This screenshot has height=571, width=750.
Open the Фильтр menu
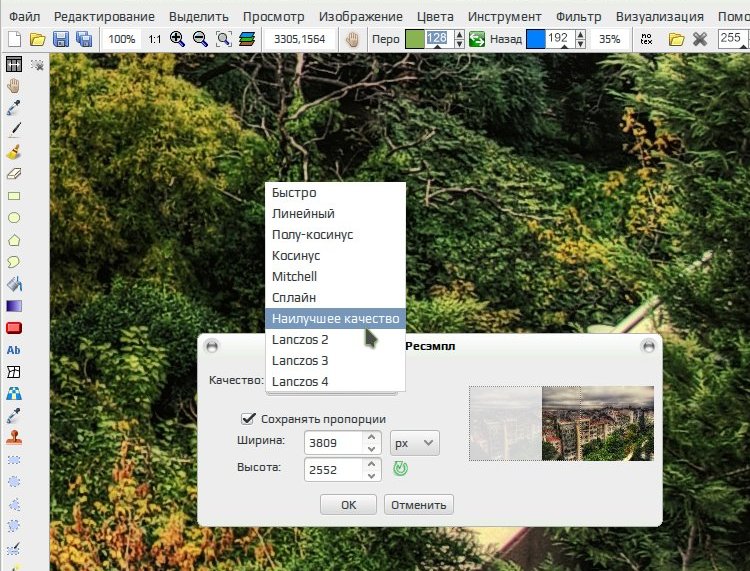coord(578,16)
